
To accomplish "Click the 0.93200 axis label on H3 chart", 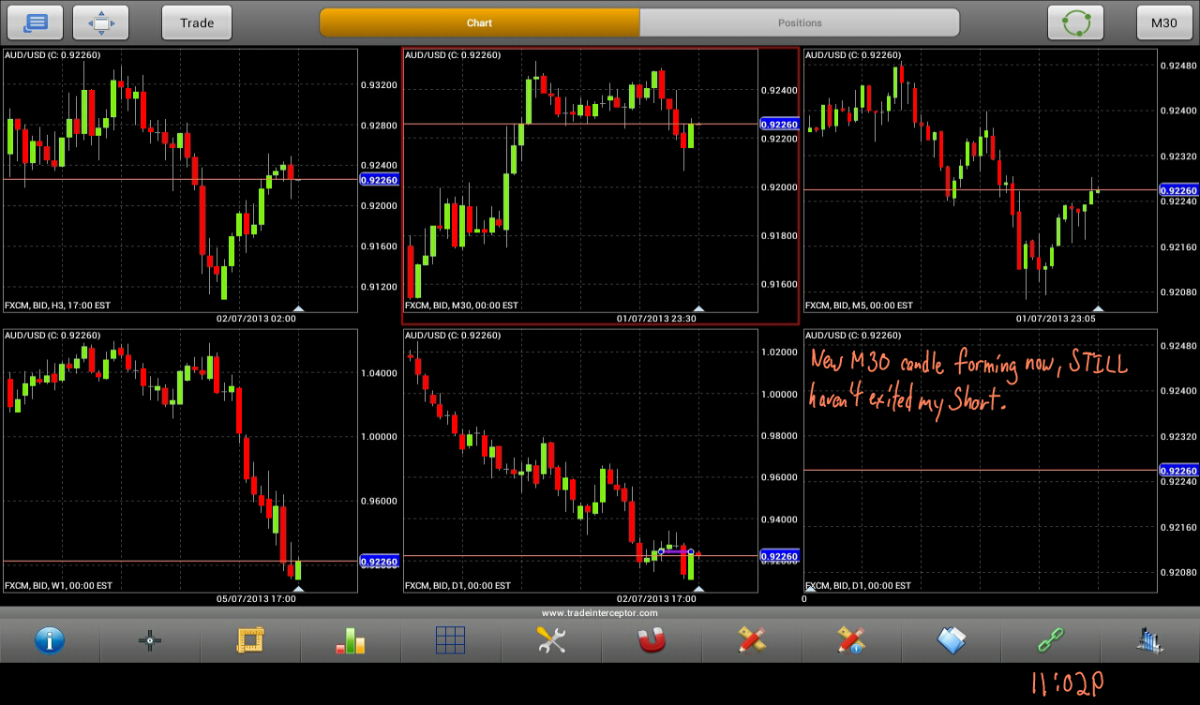I will pos(379,86).
